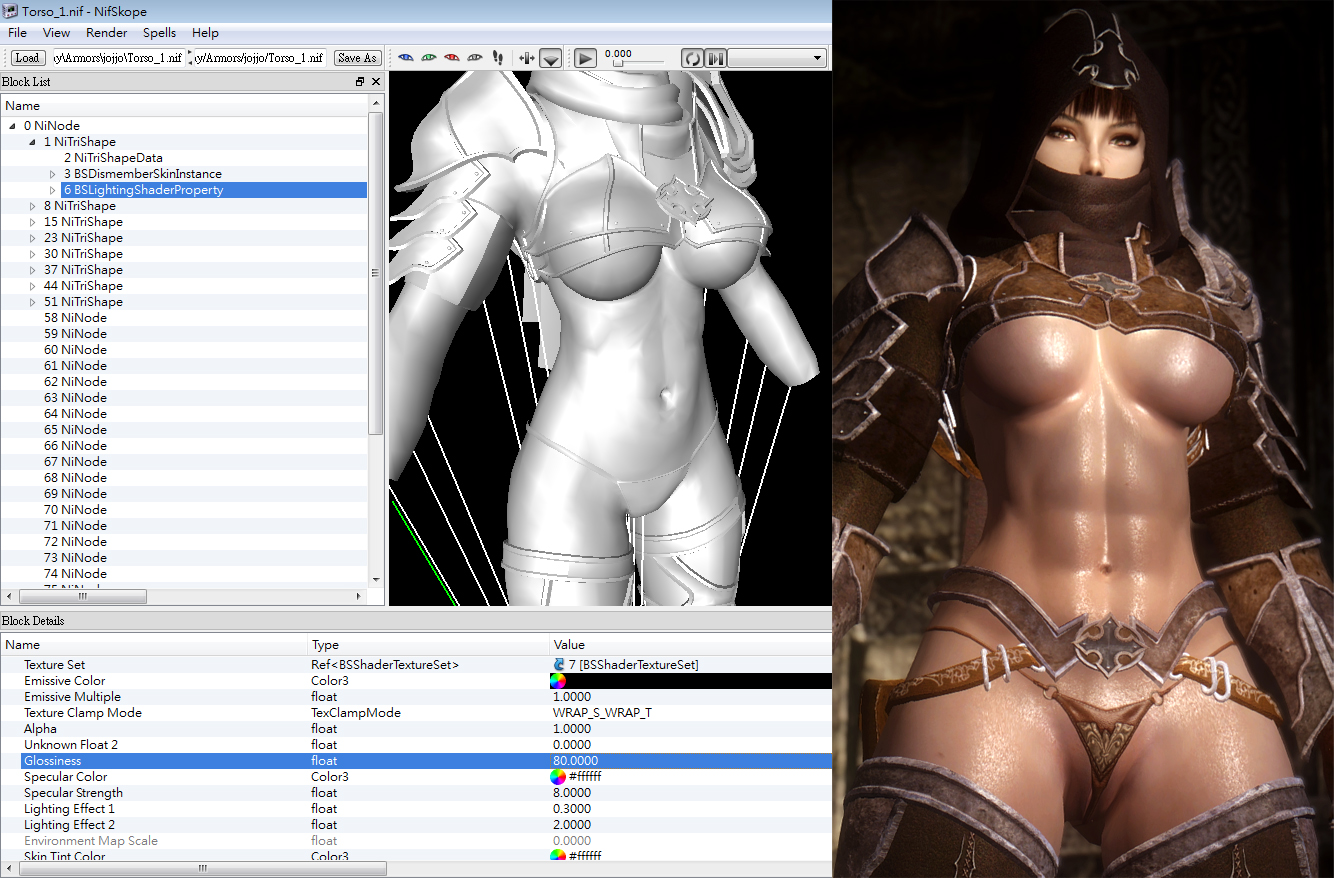This screenshot has height=878, width=1334.
Task: Expand the 8 NiTriShape node
Action: (x=33, y=206)
